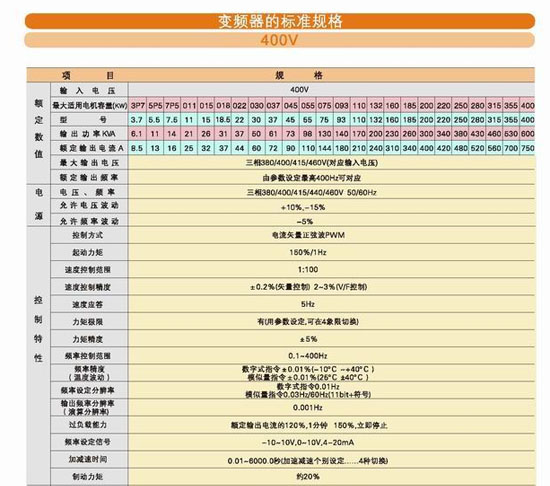Select the 3P7 model cell
550x486 pixels.
138,105
